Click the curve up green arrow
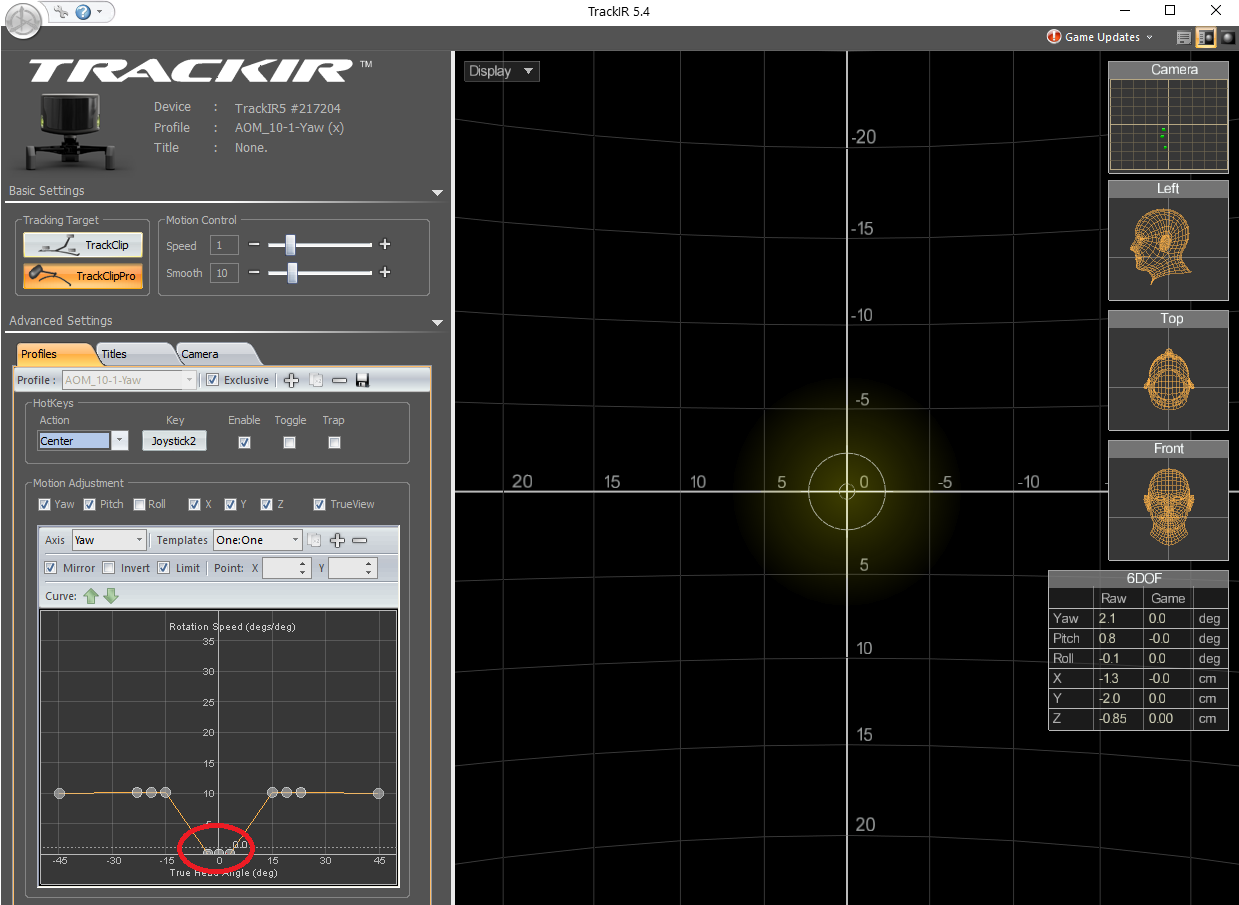 click(x=91, y=596)
